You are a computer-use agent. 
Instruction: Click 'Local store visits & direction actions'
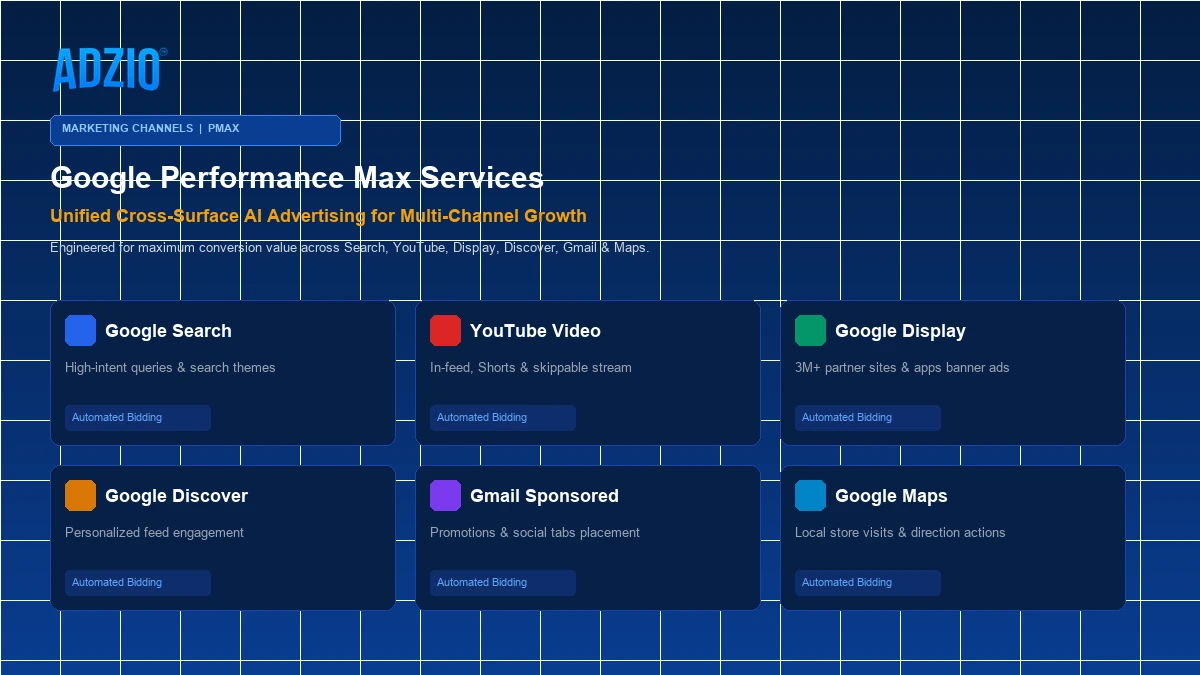900,533
